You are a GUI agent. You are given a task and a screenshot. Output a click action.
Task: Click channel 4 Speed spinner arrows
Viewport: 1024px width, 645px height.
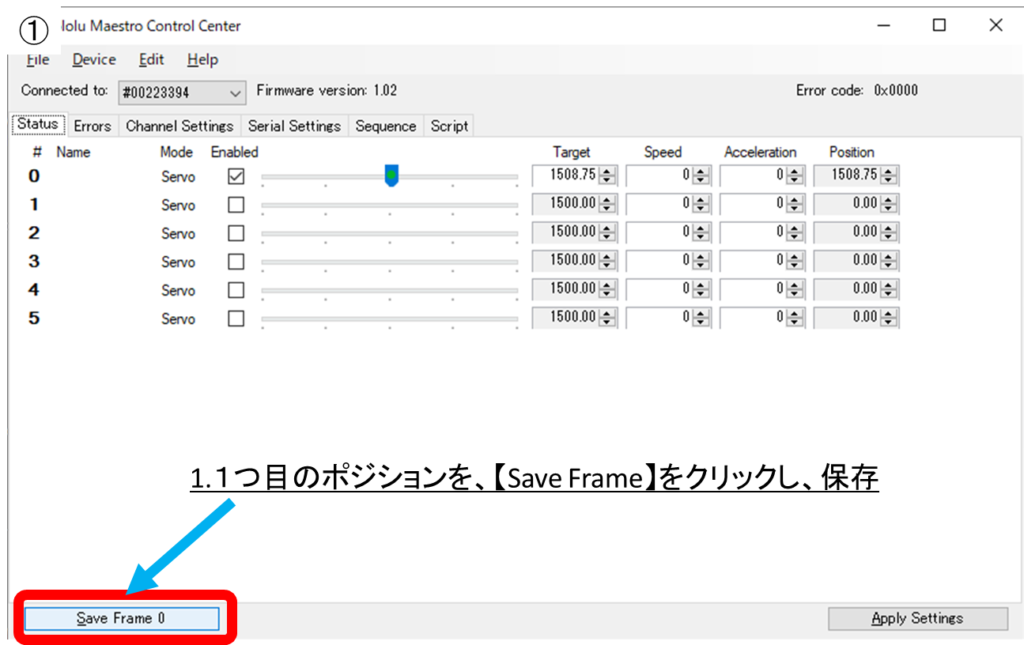701,289
